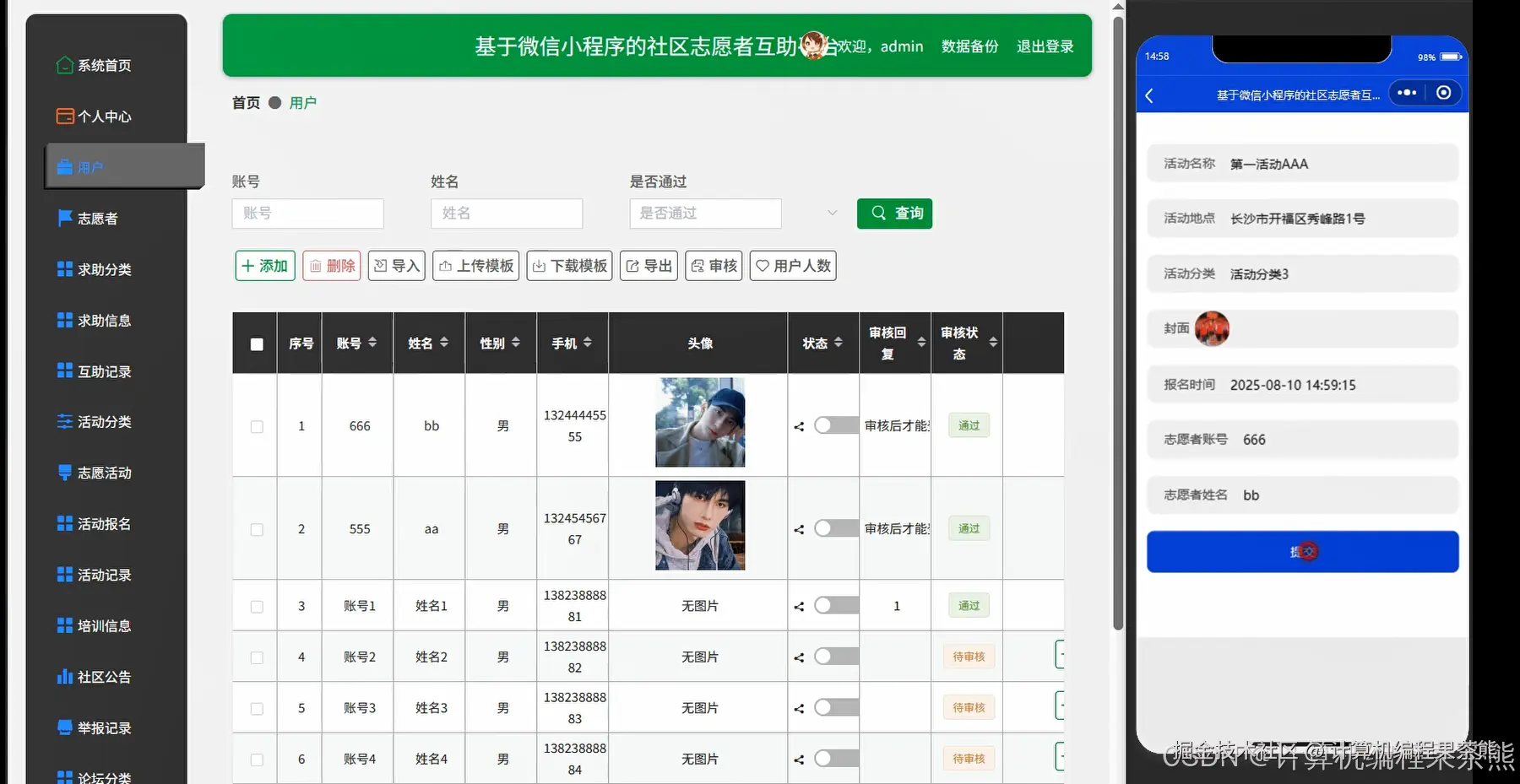Viewport: 1520px width, 784px height.
Task: Click the bar chart icon beside 社区公告
Action: pos(65,676)
